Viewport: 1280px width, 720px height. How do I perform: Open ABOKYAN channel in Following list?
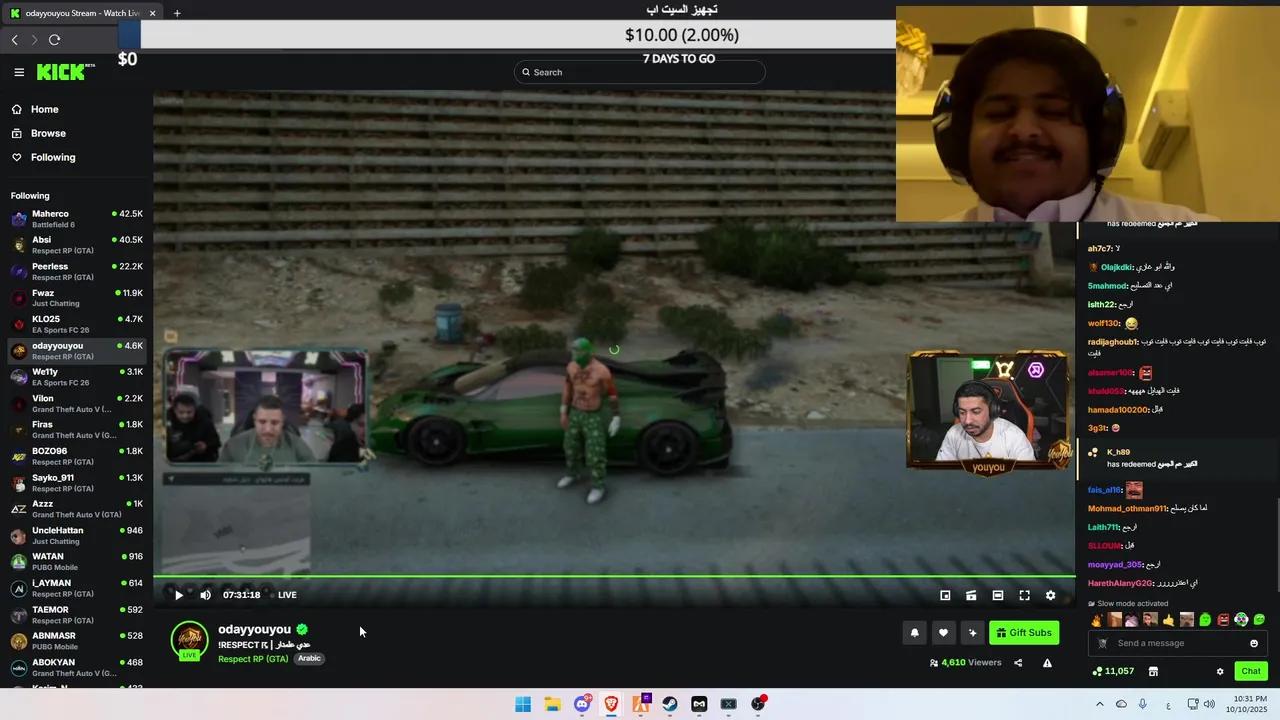click(77, 668)
